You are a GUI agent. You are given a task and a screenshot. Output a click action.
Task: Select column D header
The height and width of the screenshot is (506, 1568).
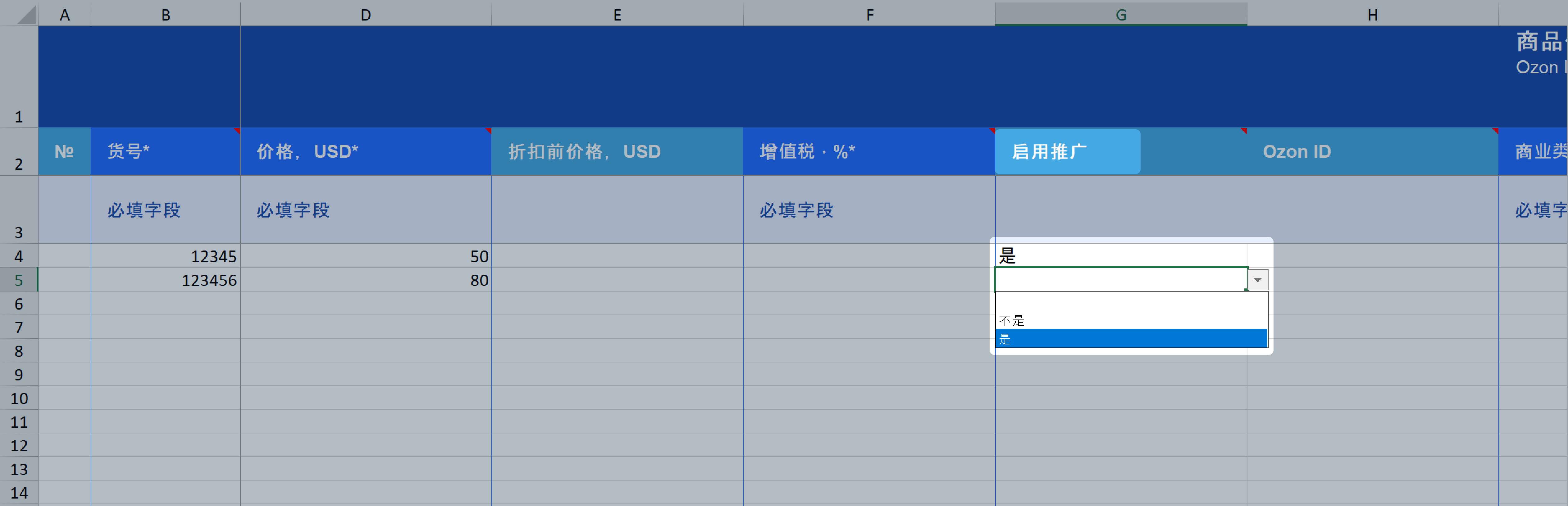point(366,15)
